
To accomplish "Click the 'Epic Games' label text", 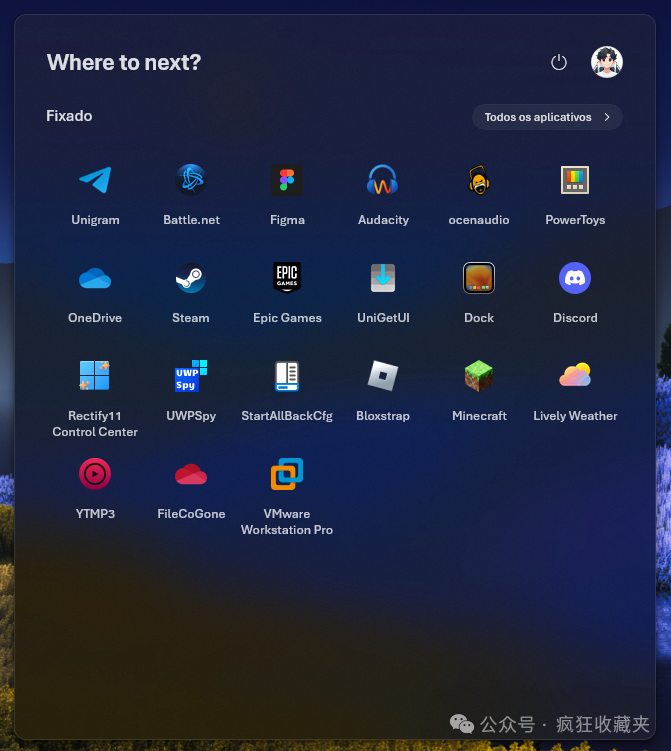I will pos(287,318).
